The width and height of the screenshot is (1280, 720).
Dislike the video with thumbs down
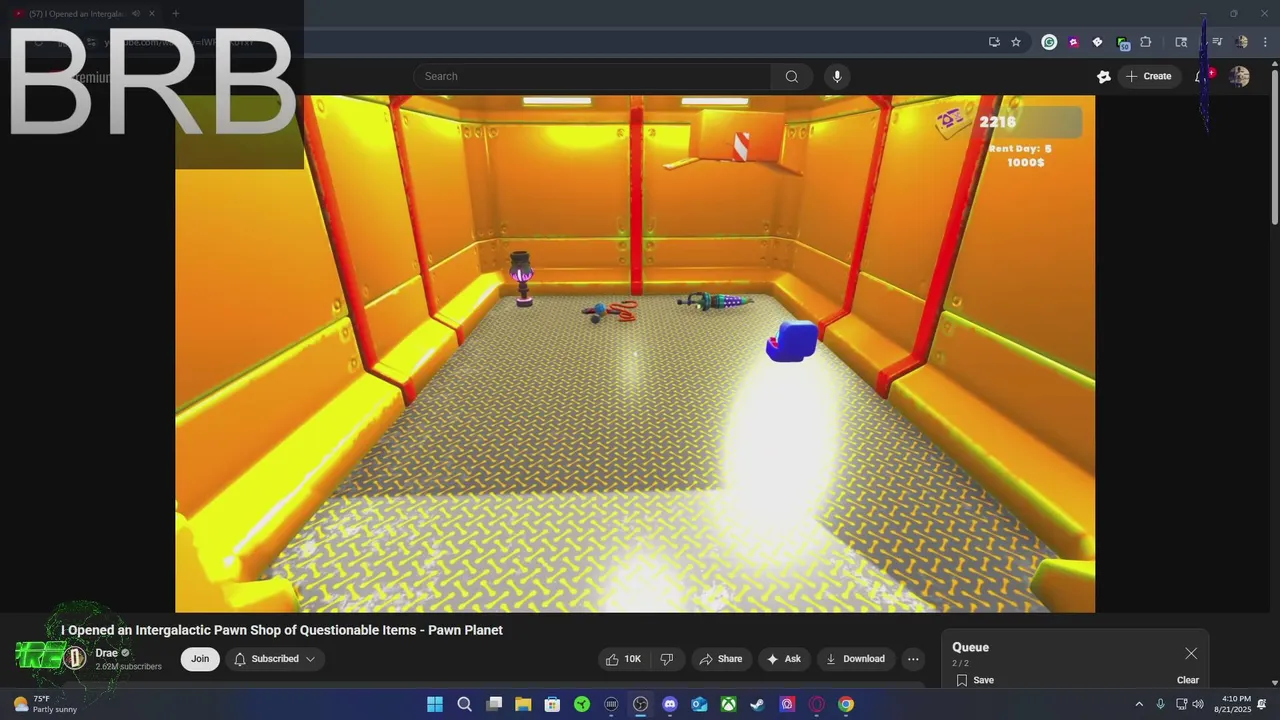click(x=667, y=659)
